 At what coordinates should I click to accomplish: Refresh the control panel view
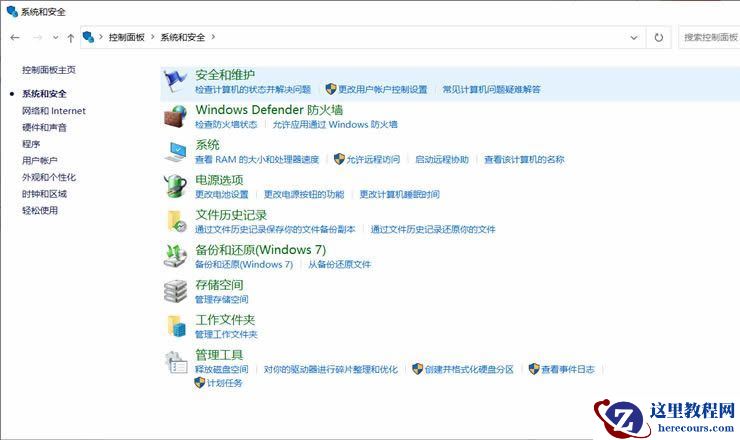tap(658, 37)
